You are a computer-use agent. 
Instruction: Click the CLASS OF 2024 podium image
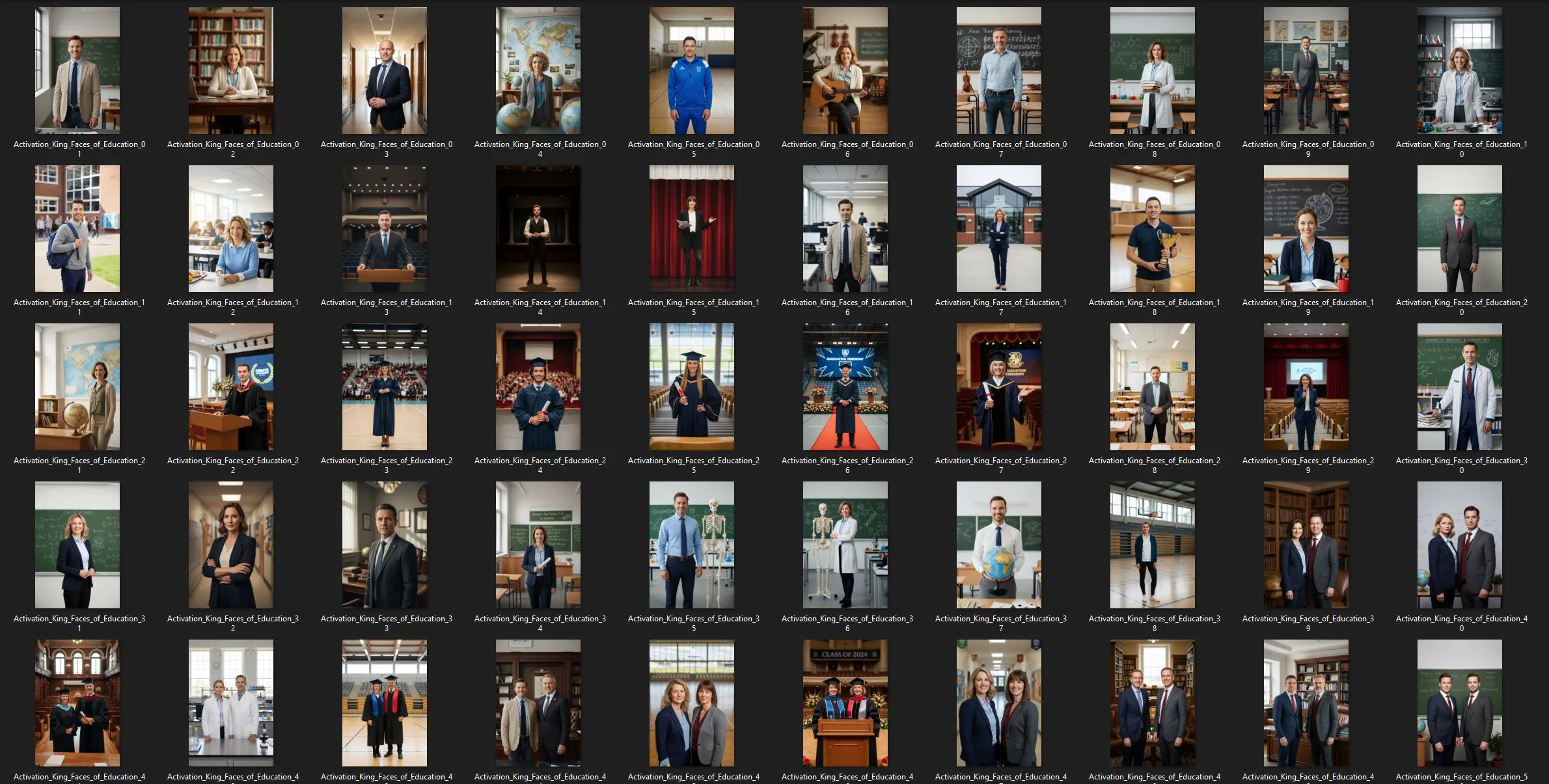coord(845,703)
